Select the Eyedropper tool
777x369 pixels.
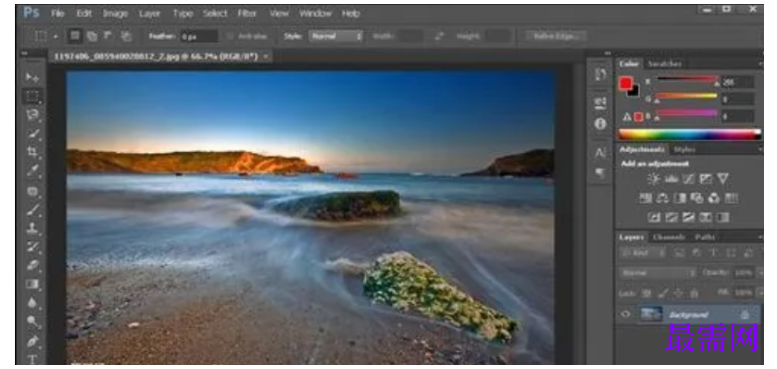click(33, 171)
